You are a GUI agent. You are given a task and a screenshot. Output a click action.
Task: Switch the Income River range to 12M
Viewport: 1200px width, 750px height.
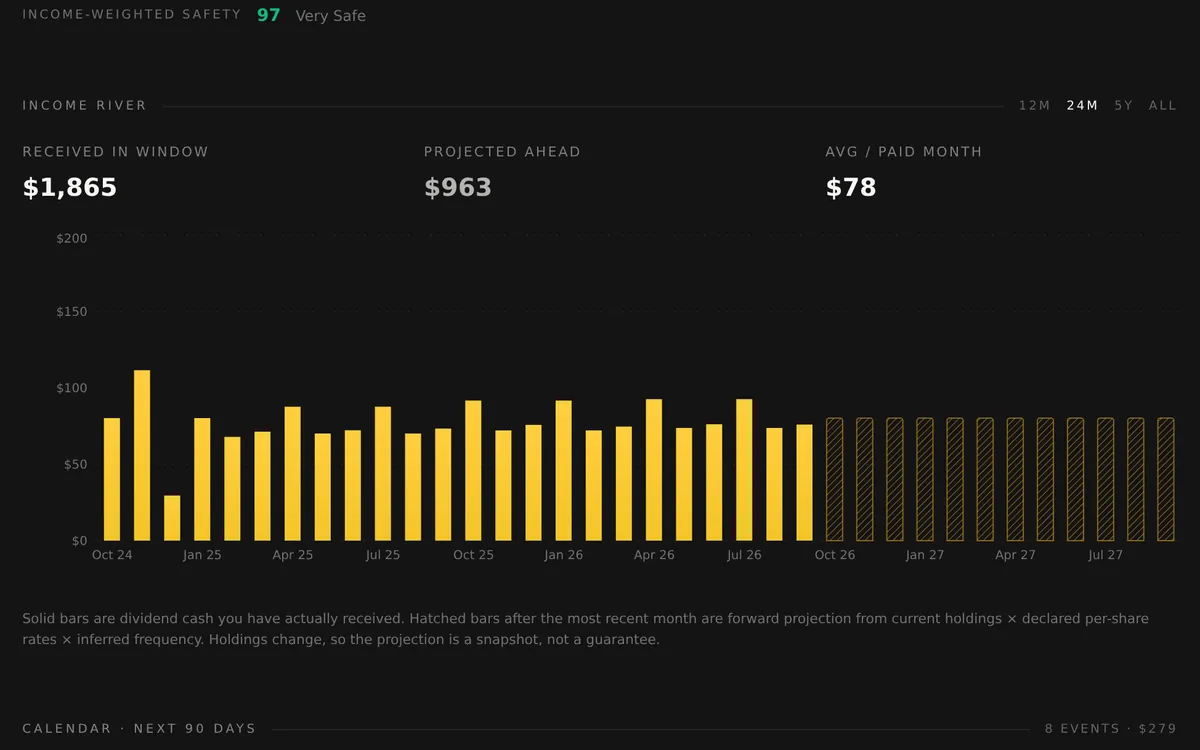[x=1034, y=105]
